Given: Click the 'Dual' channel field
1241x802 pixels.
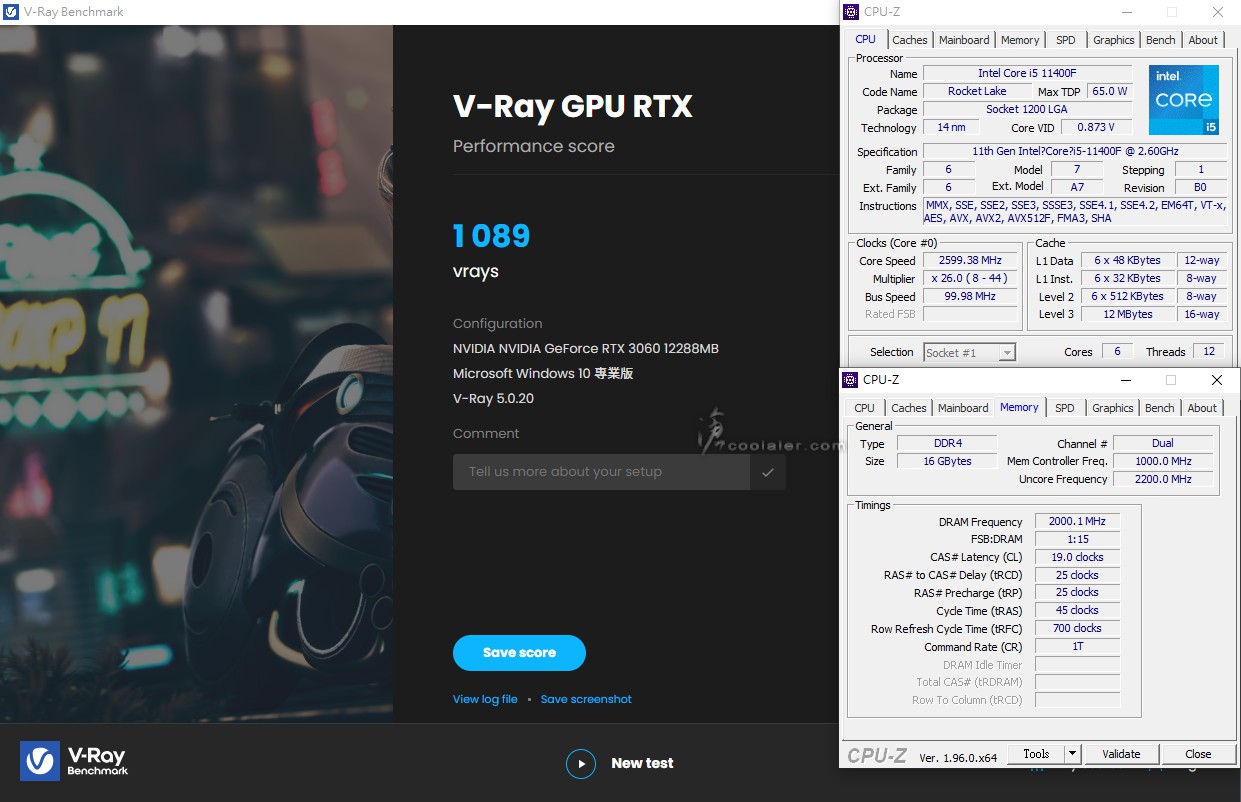Looking at the screenshot, I should point(1163,444).
